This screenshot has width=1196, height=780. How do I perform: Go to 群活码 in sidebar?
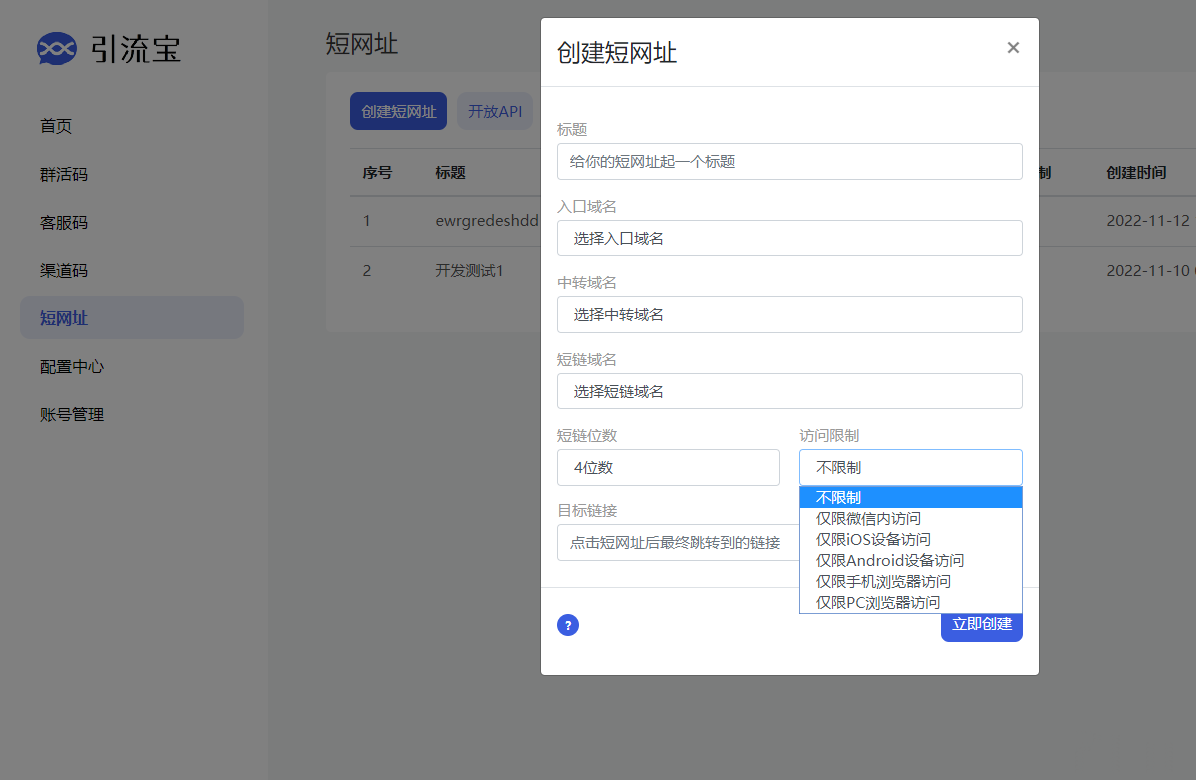point(64,174)
